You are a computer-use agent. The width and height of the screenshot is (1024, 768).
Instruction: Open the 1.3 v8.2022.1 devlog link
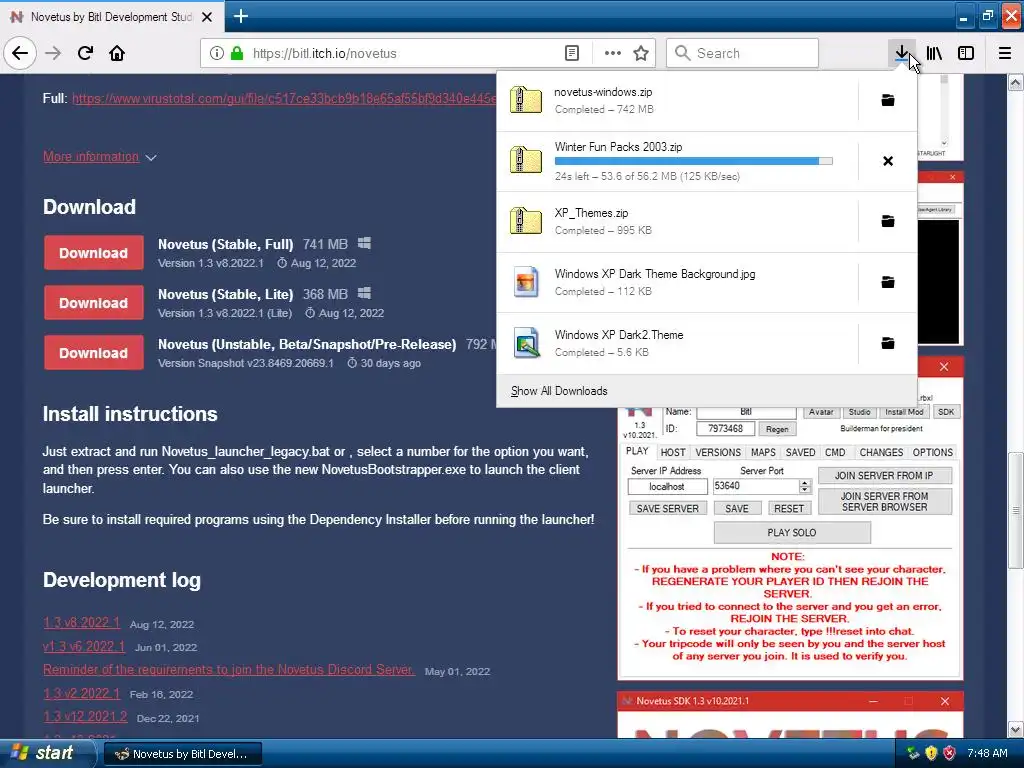(x=82, y=622)
